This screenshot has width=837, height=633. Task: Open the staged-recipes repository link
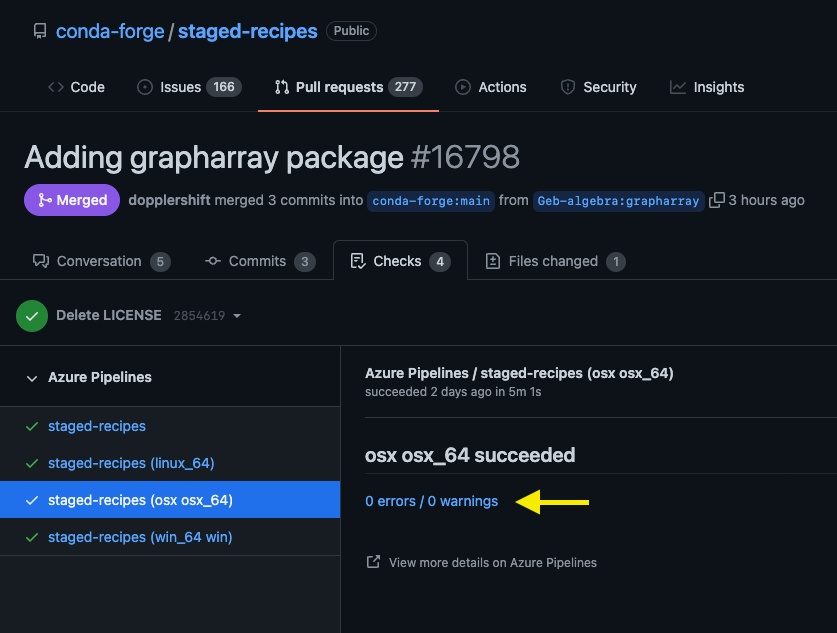[x=248, y=31]
